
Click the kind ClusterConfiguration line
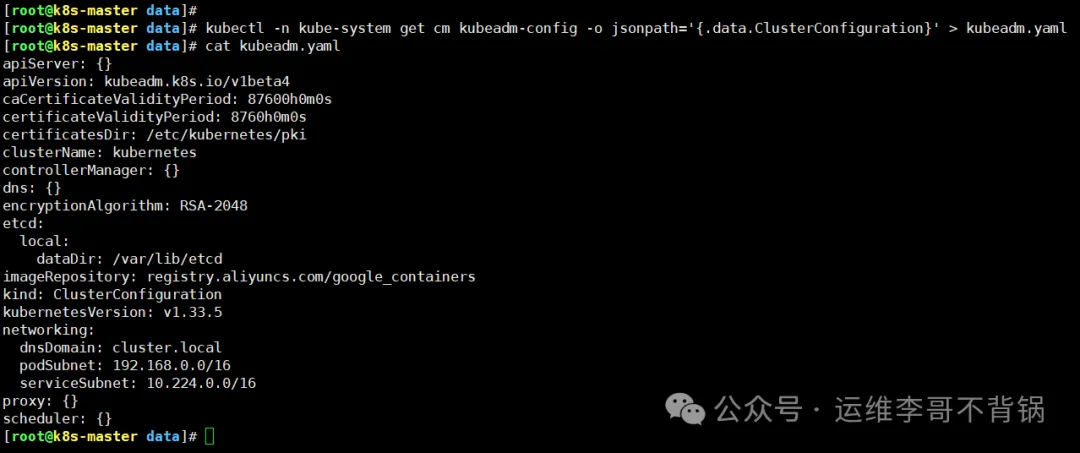(112, 294)
